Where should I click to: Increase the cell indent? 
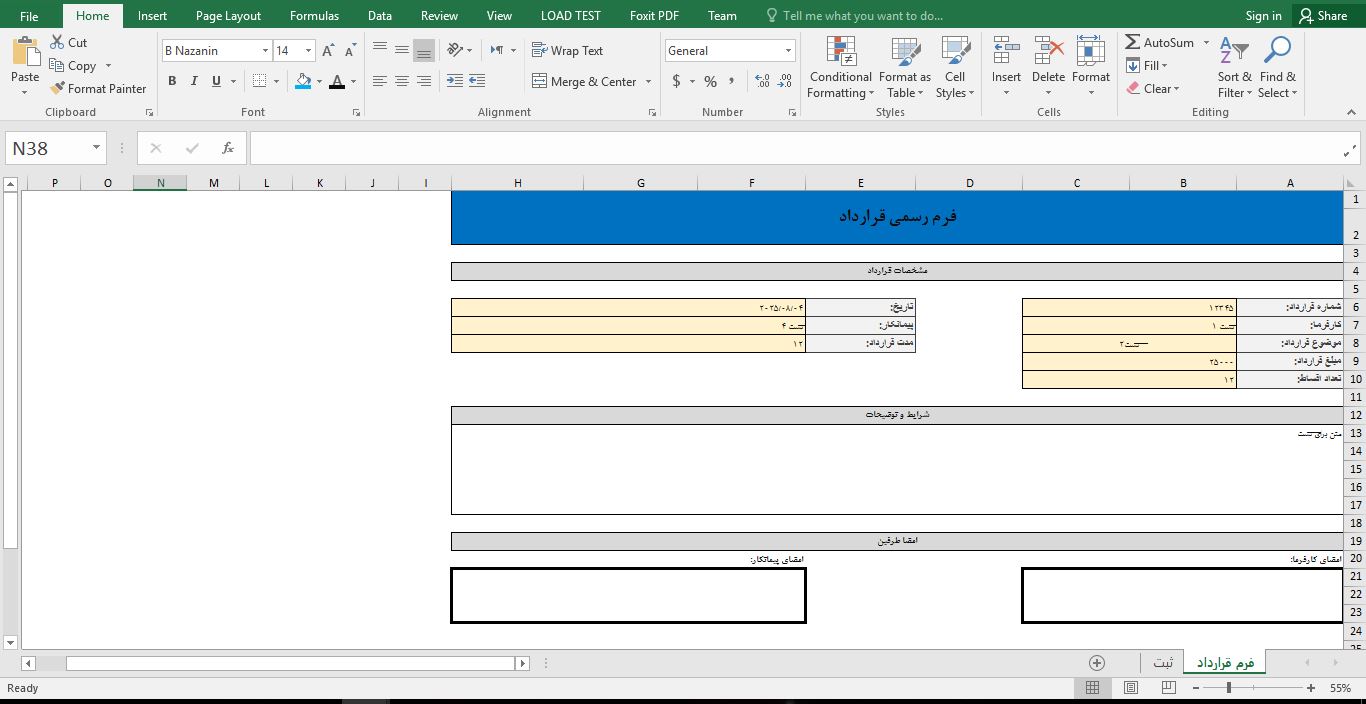[x=476, y=81]
